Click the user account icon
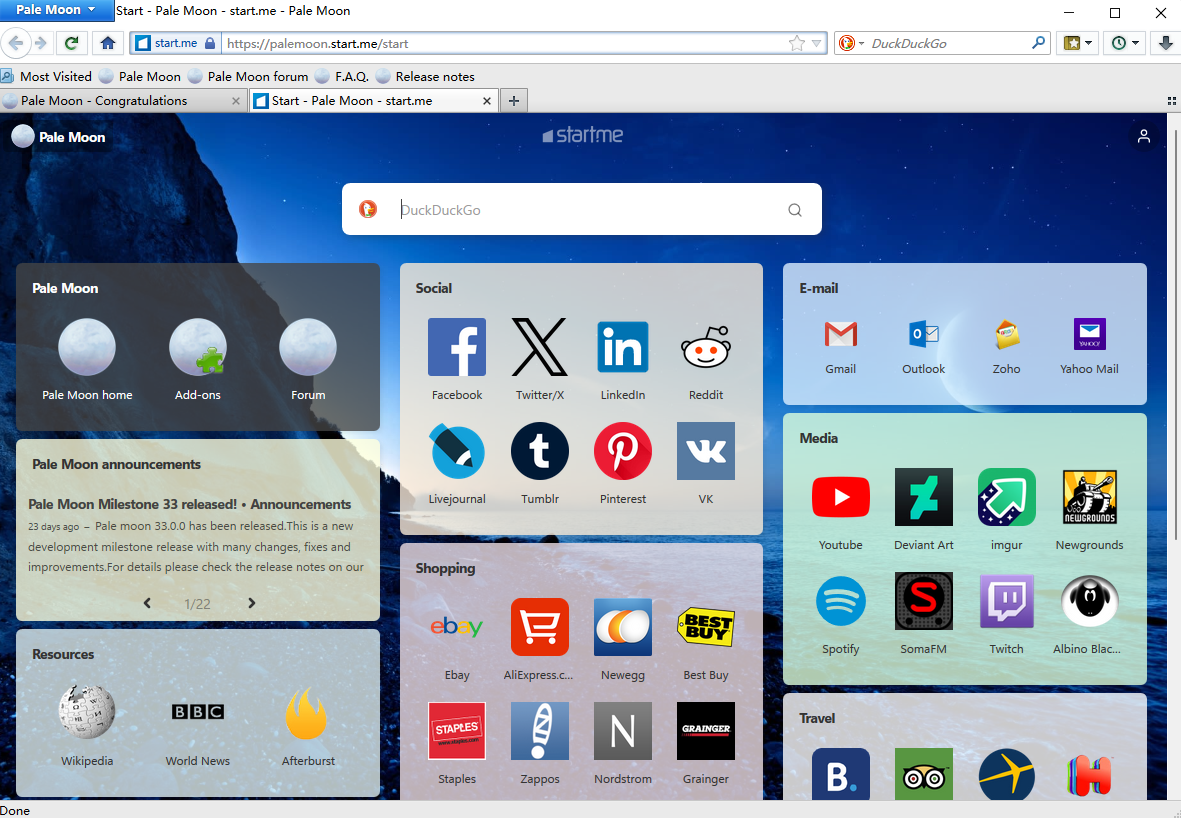 [1143, 136]
